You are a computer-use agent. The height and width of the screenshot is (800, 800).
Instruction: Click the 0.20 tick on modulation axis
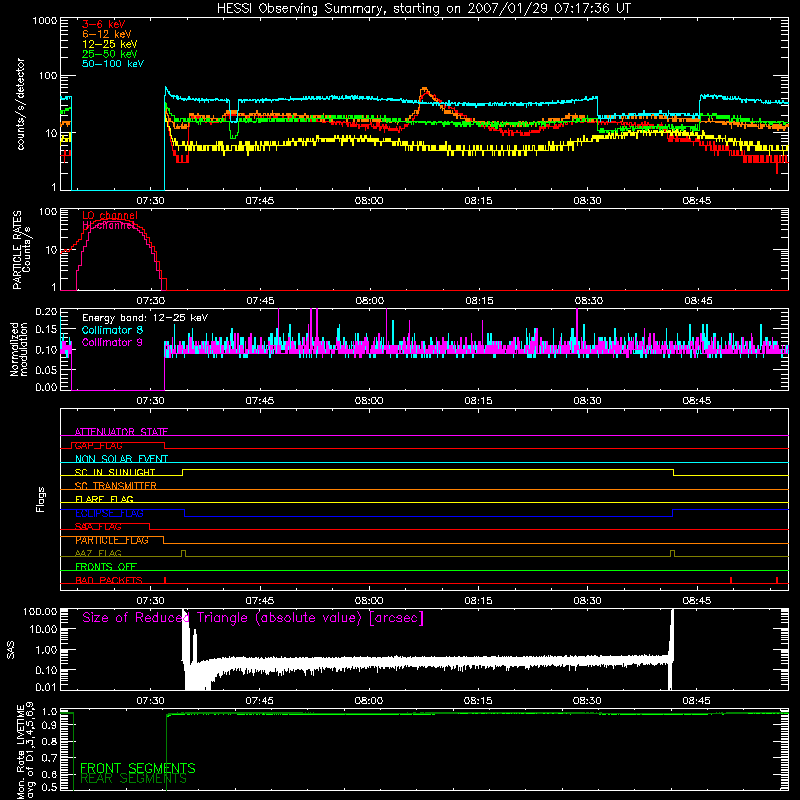[46, 311]
